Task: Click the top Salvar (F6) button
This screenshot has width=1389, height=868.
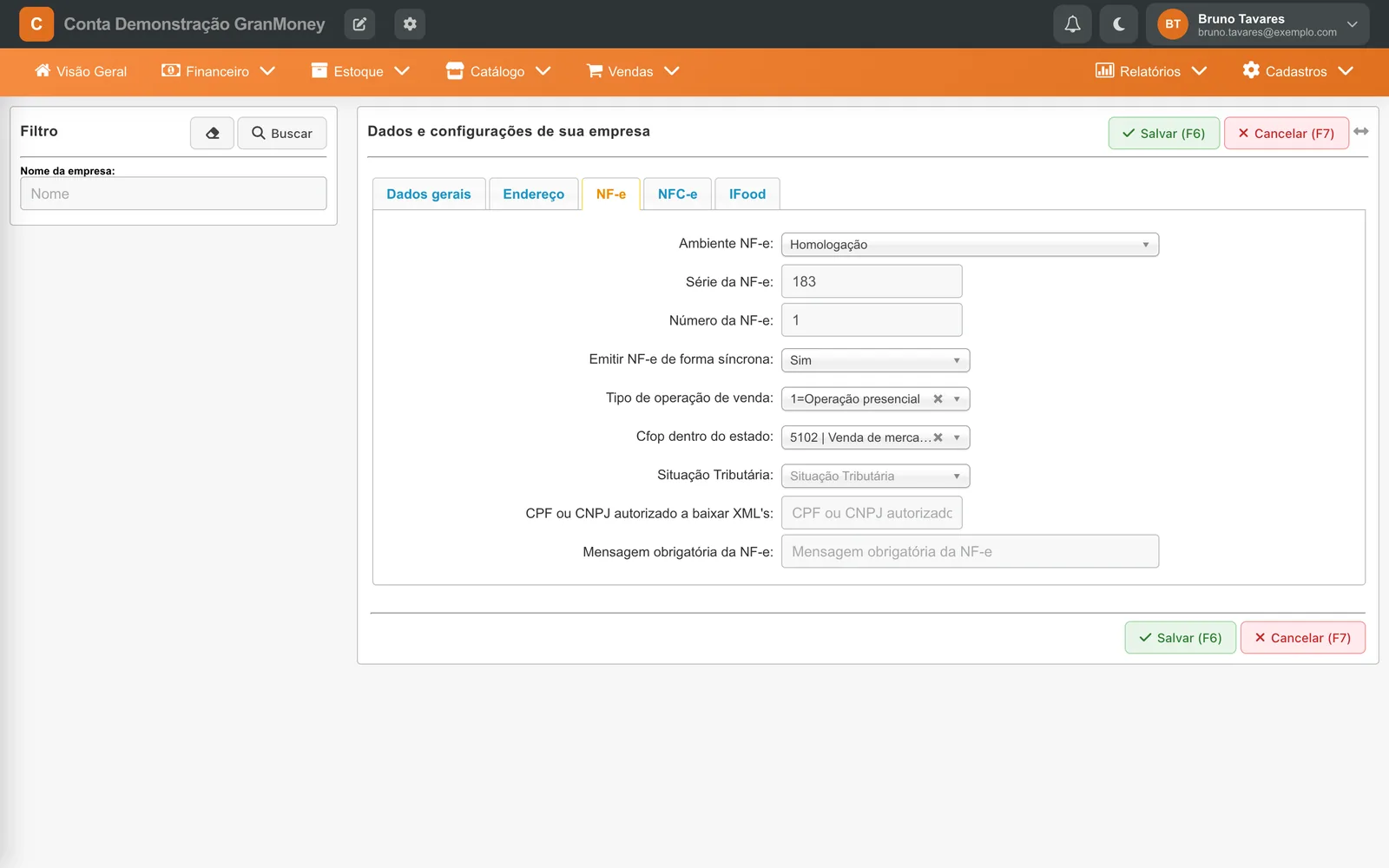Action: pyautogui.click(x=1164, y=133)
